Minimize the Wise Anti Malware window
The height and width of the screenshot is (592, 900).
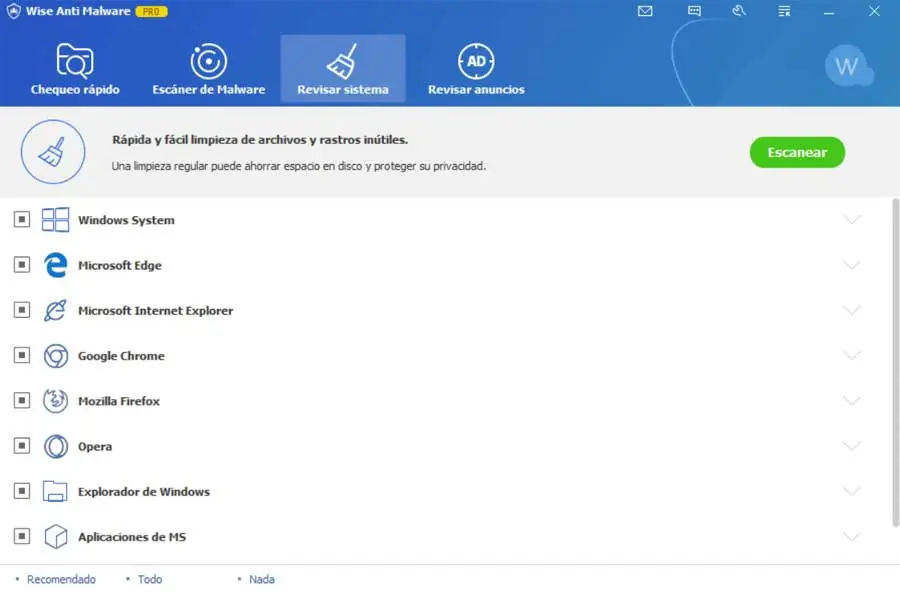829,11
